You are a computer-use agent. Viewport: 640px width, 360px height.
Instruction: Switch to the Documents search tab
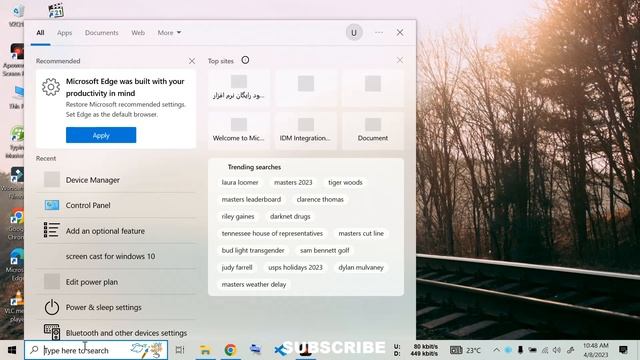coord(101,33)
